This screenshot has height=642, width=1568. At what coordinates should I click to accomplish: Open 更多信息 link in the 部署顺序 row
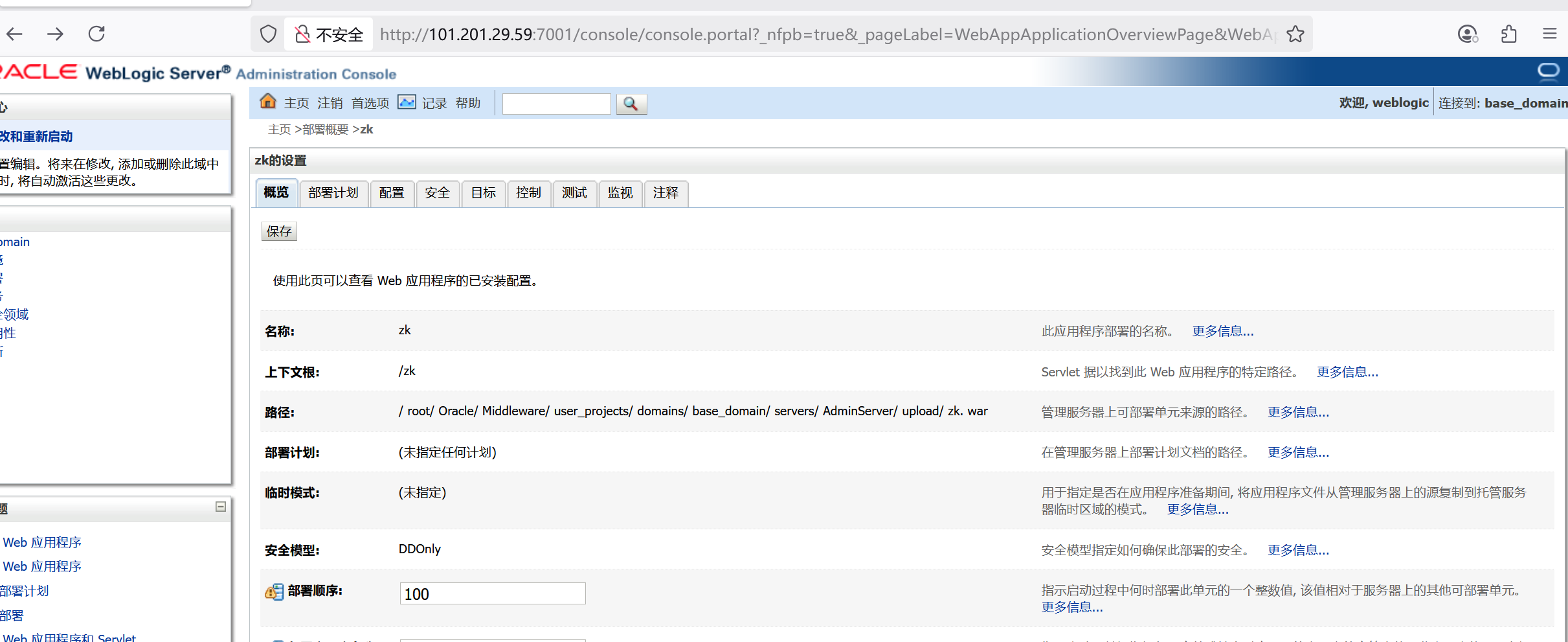[1072, 607]
